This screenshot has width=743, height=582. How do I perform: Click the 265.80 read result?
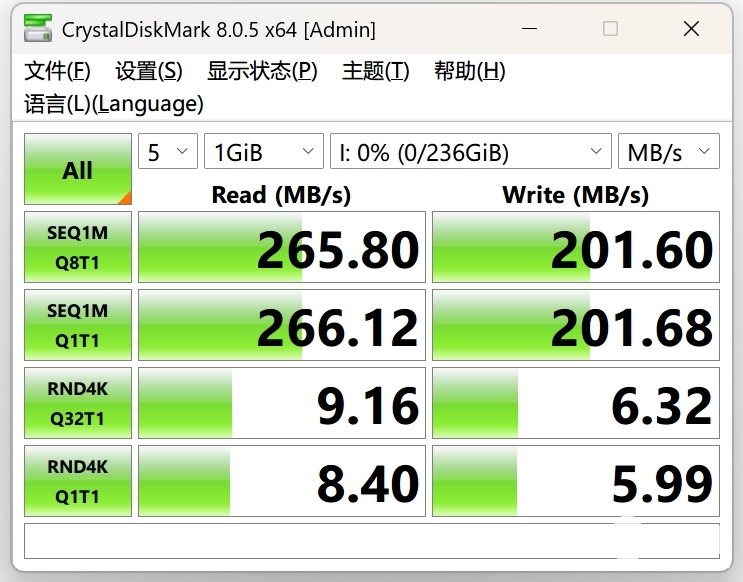[x=282, y=247]
